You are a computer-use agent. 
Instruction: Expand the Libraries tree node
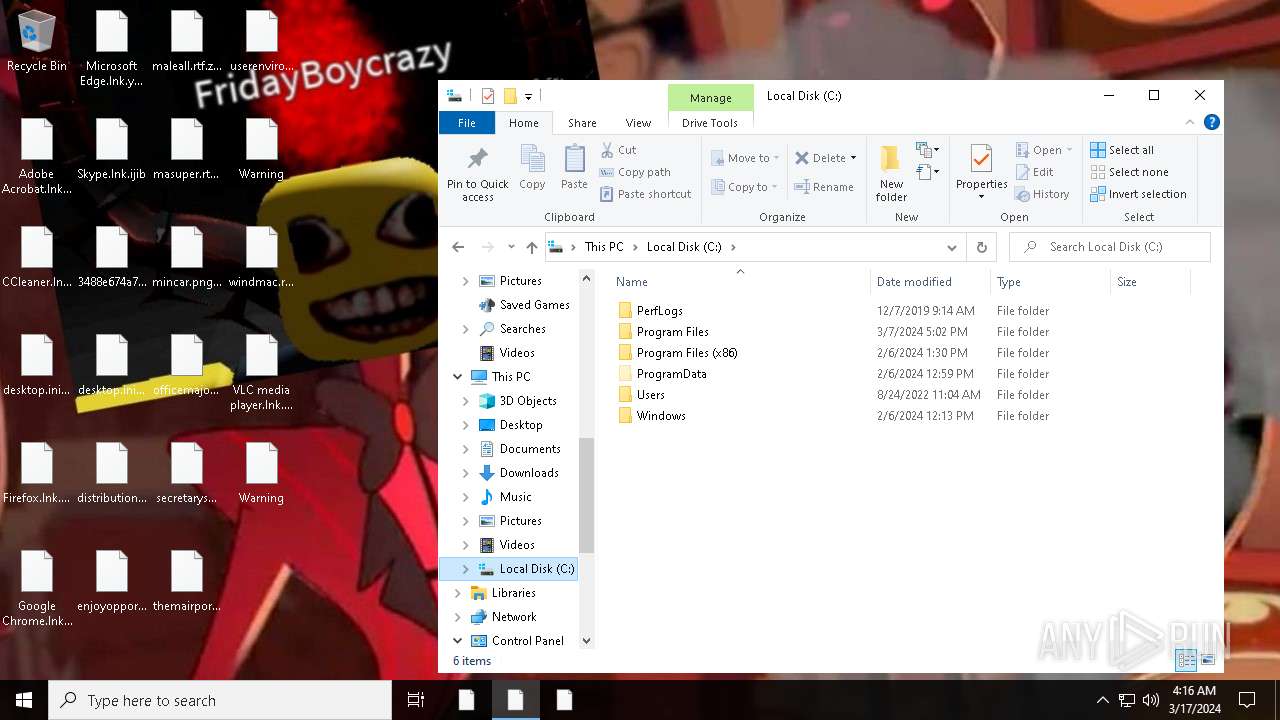(x=458, y=593)
